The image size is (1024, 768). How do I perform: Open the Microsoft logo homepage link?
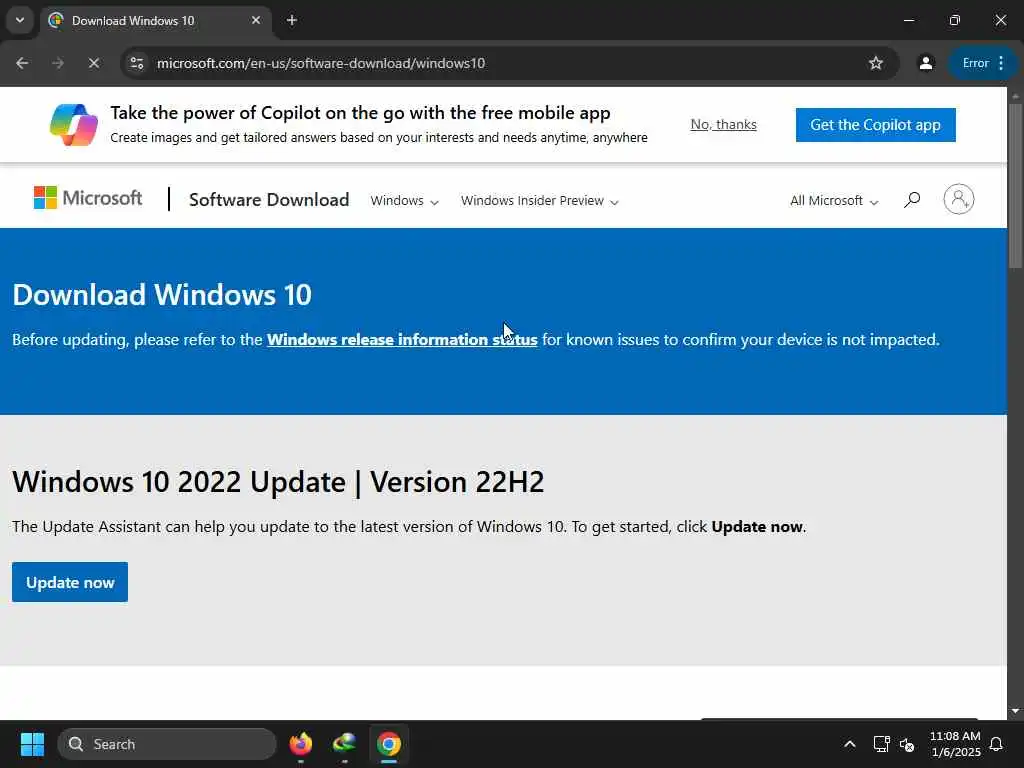click(x=88, y=198)
